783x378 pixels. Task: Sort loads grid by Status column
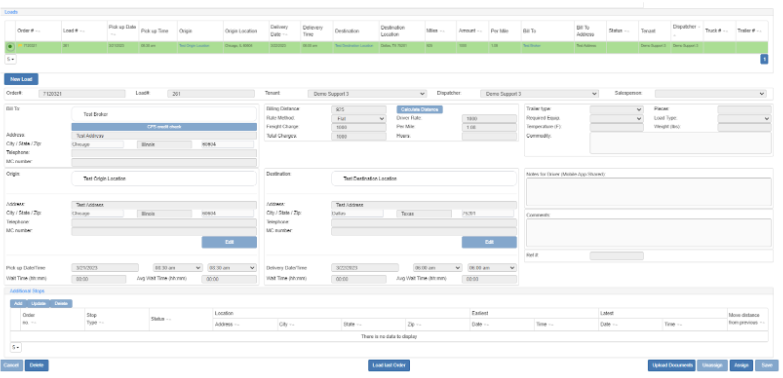point(618,31)
